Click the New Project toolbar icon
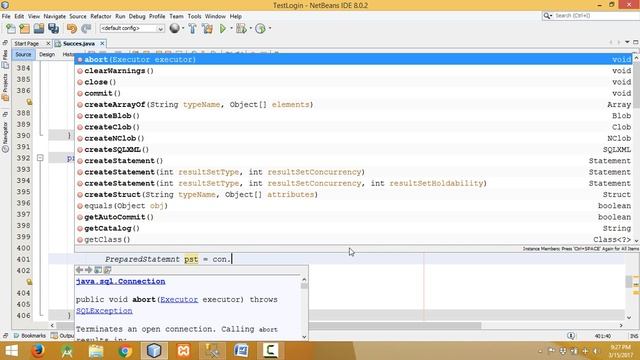 point(24,29)
